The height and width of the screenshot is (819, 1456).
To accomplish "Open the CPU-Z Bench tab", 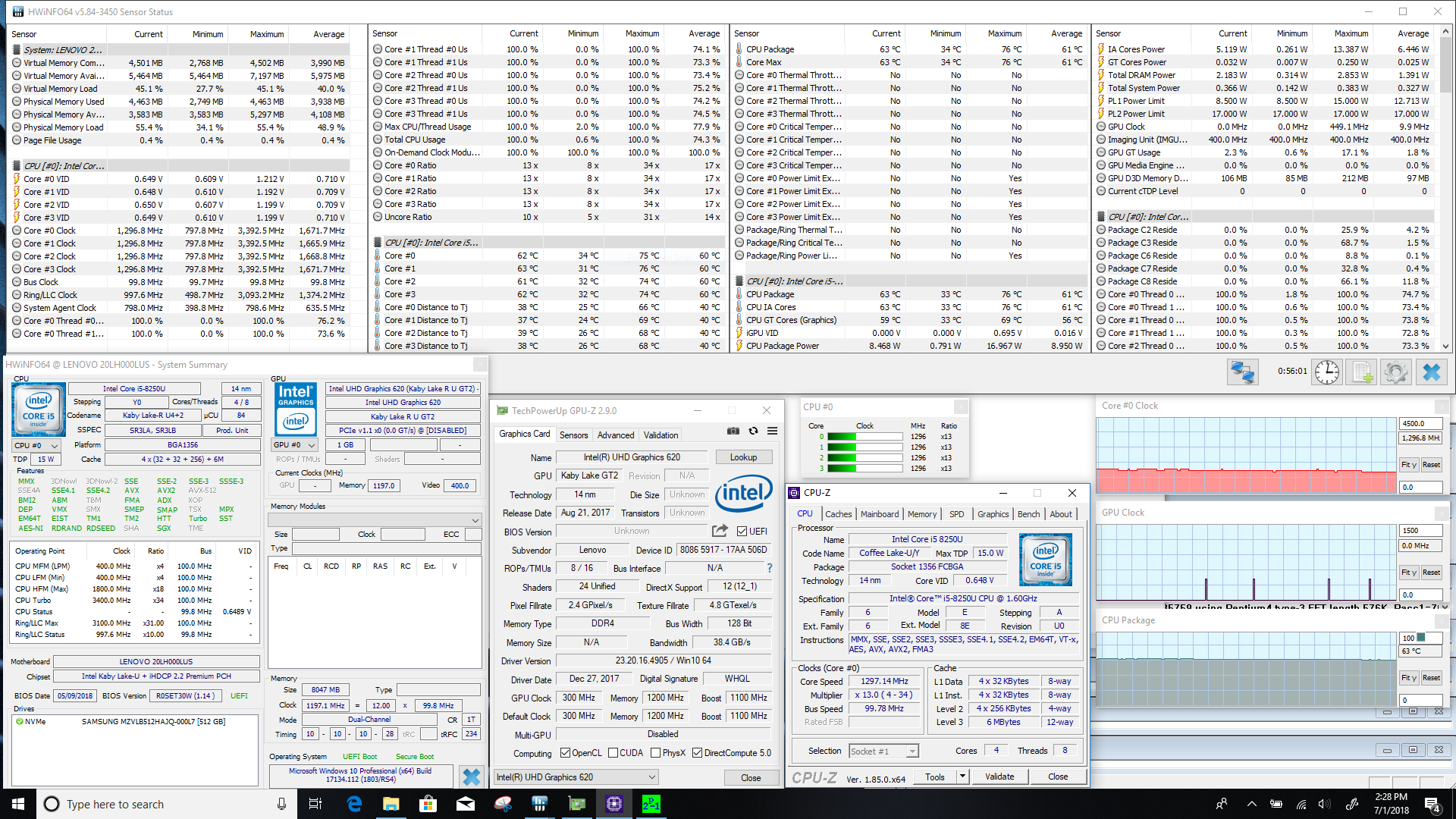I will tap(1028, 514).
